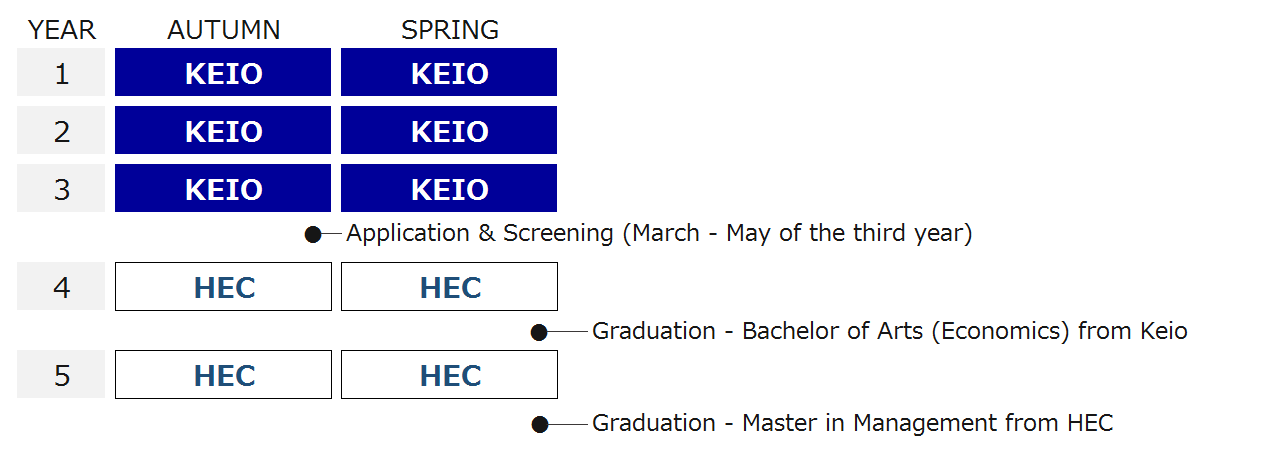Select the Year 2 Spring KEIO block

pyautogui.click(x=449, y=131)
